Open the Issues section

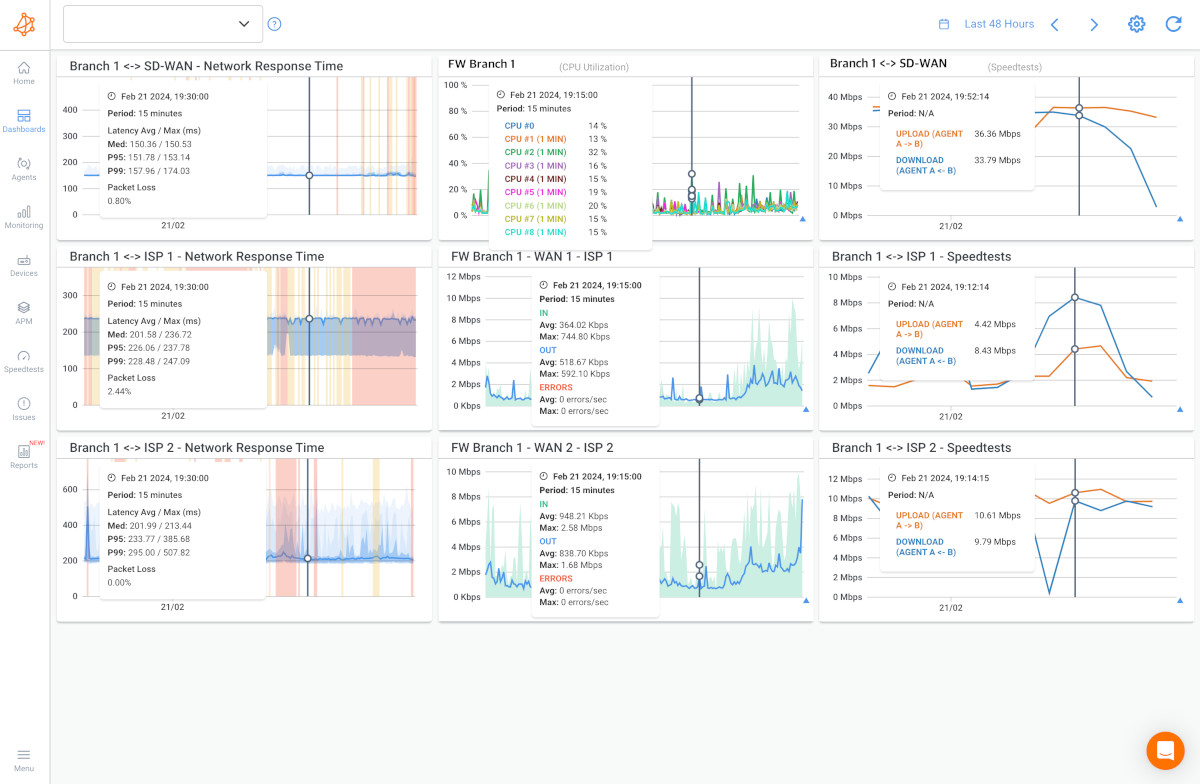point(23,408)
